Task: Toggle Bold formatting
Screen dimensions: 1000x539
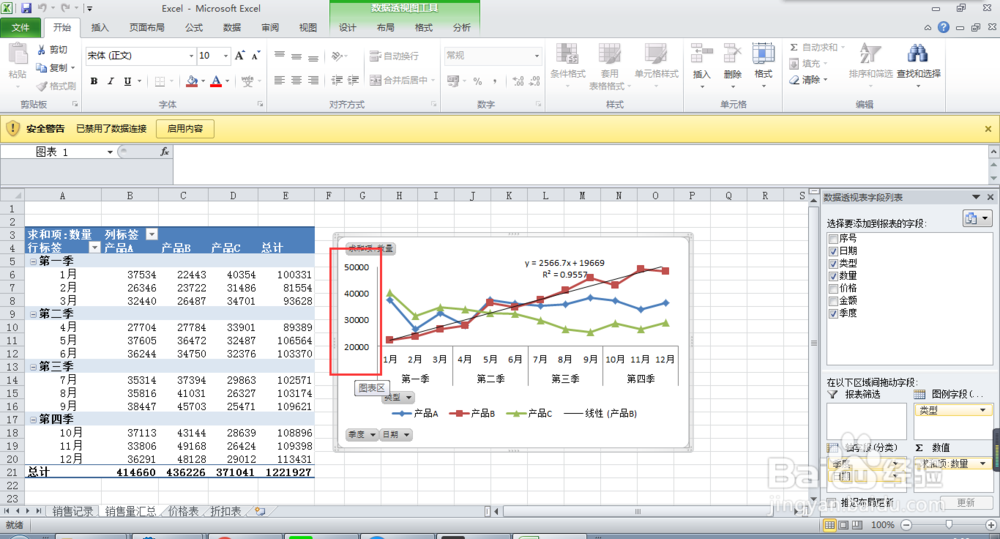Action: [94, 81]
